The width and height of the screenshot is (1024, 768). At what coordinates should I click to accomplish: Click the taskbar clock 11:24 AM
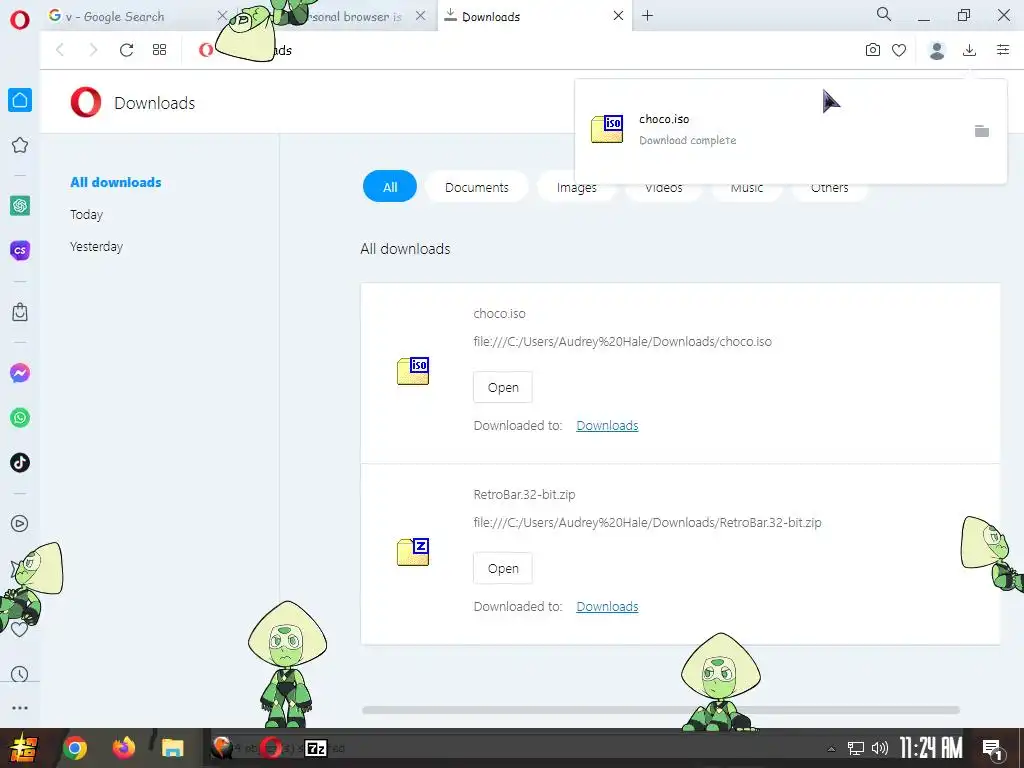931,748
